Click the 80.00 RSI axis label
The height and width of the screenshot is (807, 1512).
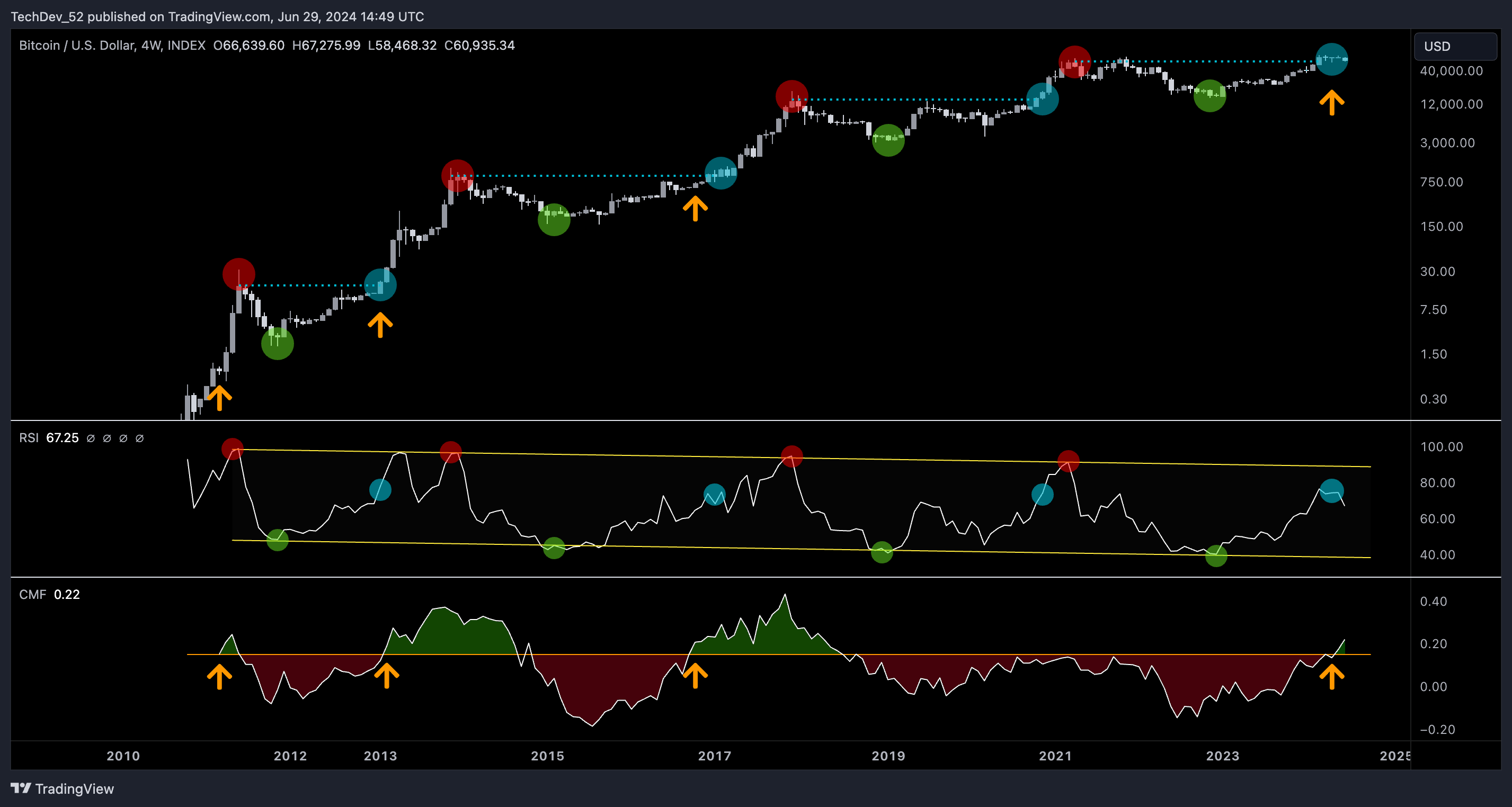point(1437,483)
